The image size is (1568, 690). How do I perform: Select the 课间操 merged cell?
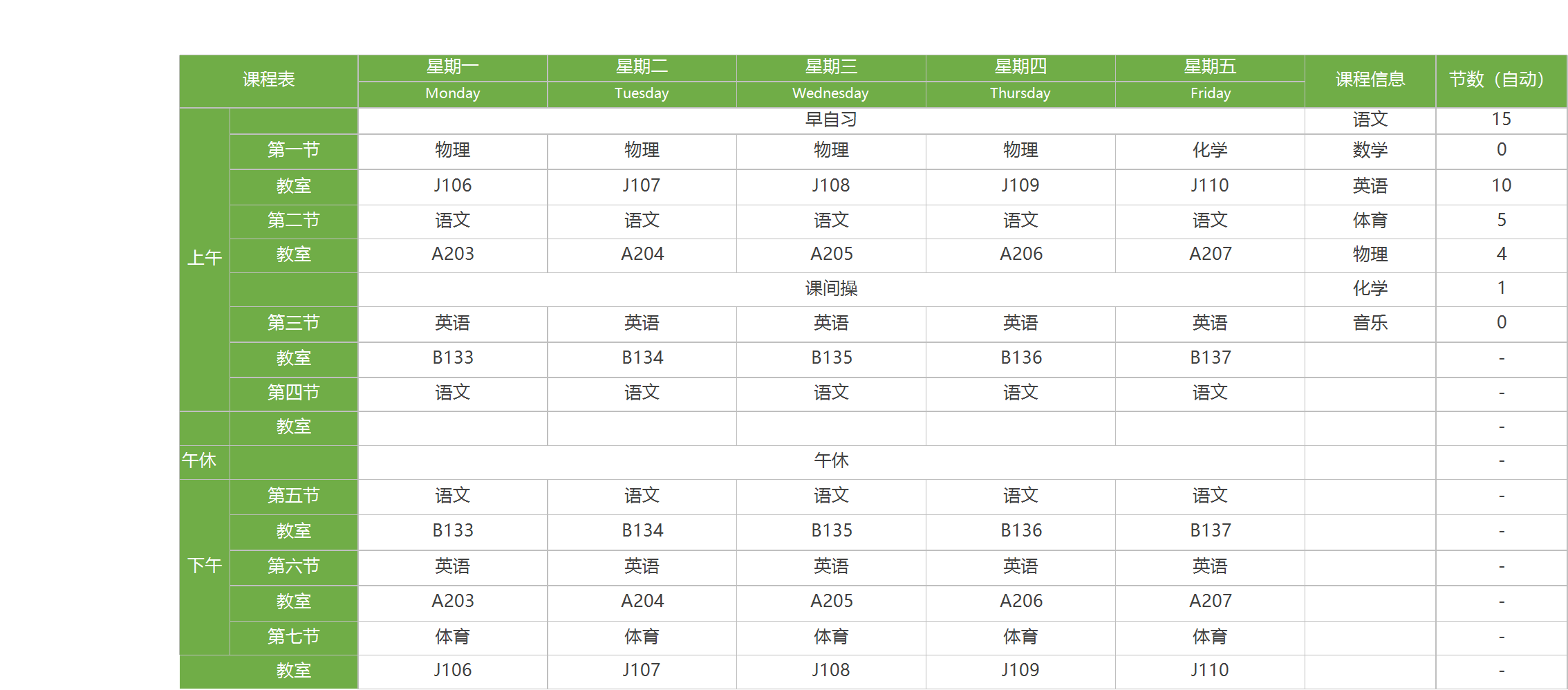[831, 289]
